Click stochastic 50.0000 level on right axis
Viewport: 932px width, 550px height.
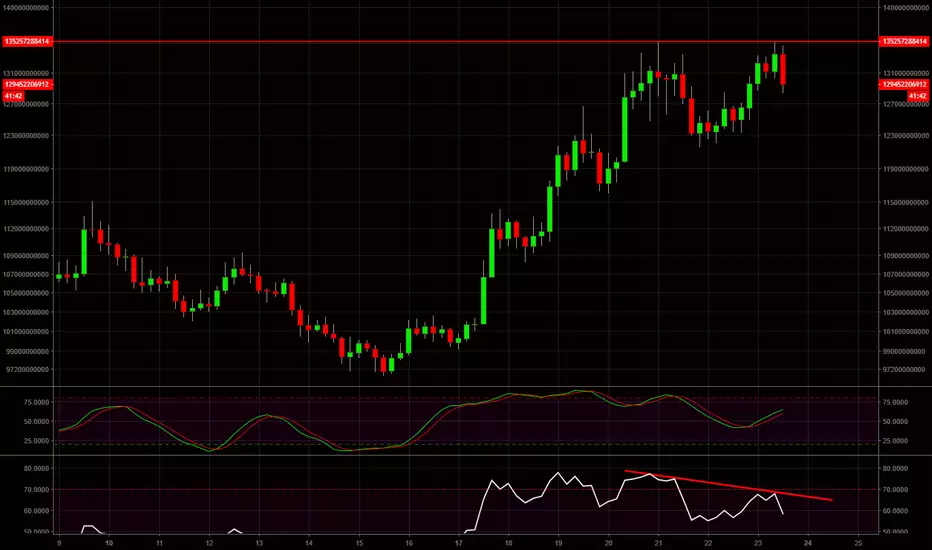[895, 422]
